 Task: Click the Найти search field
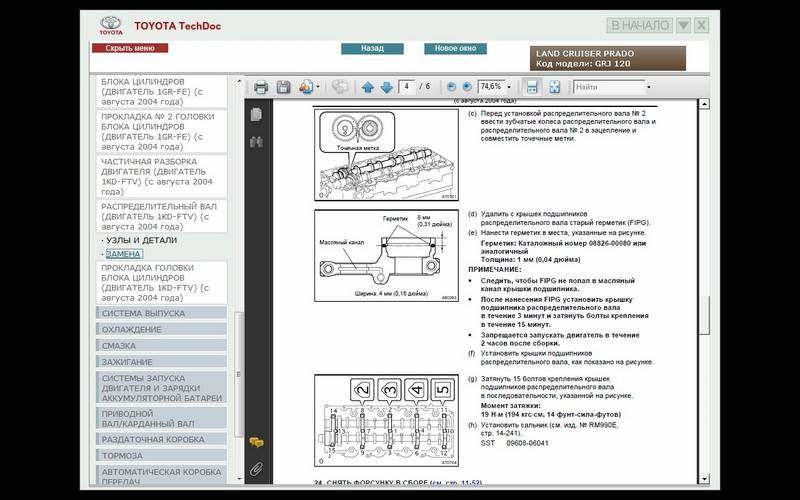609,87
